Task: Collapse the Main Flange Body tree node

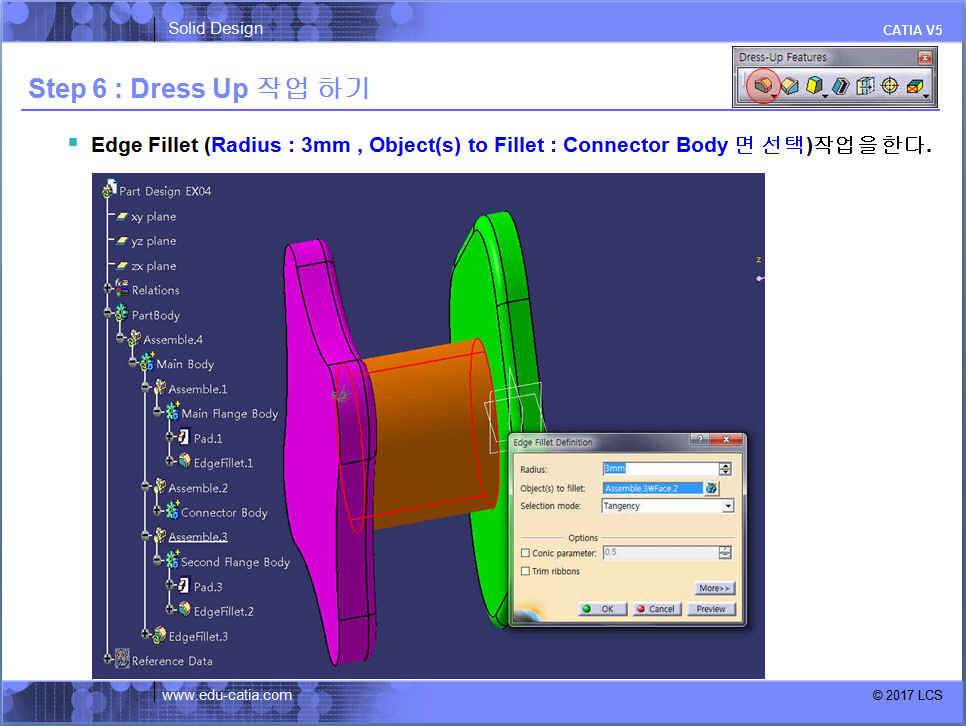Action: [158, 413]
